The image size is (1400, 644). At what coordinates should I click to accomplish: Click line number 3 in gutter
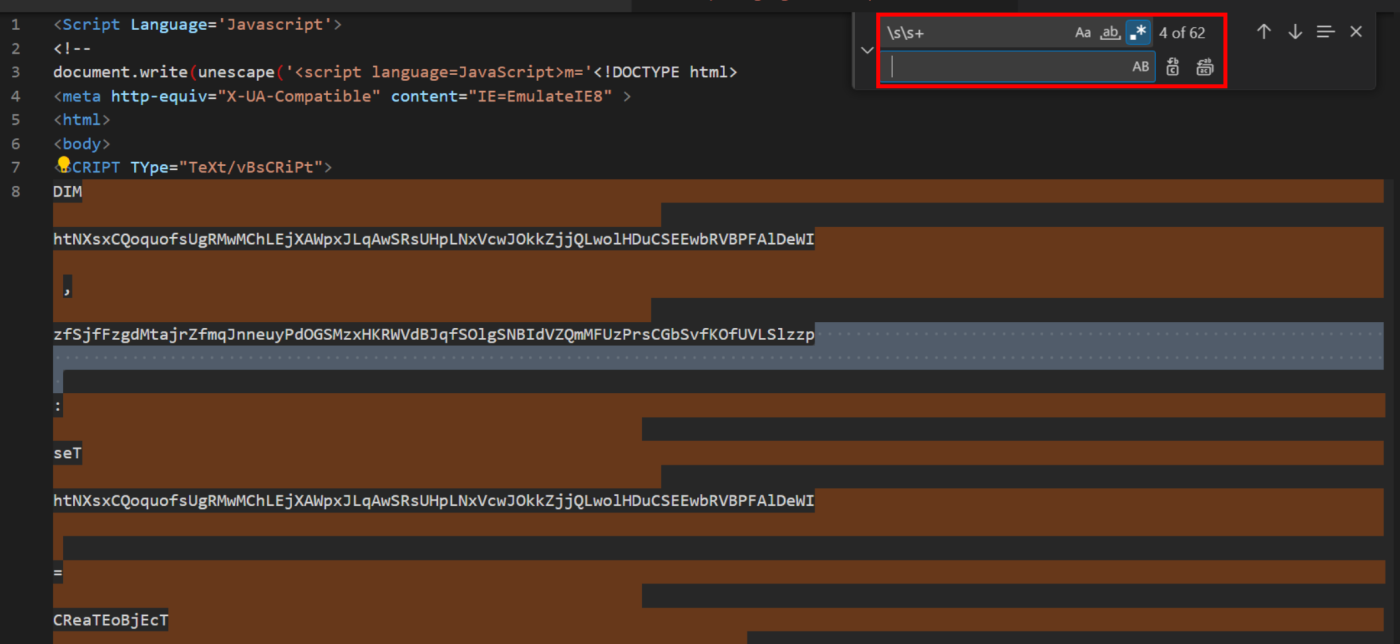[15, 71]
